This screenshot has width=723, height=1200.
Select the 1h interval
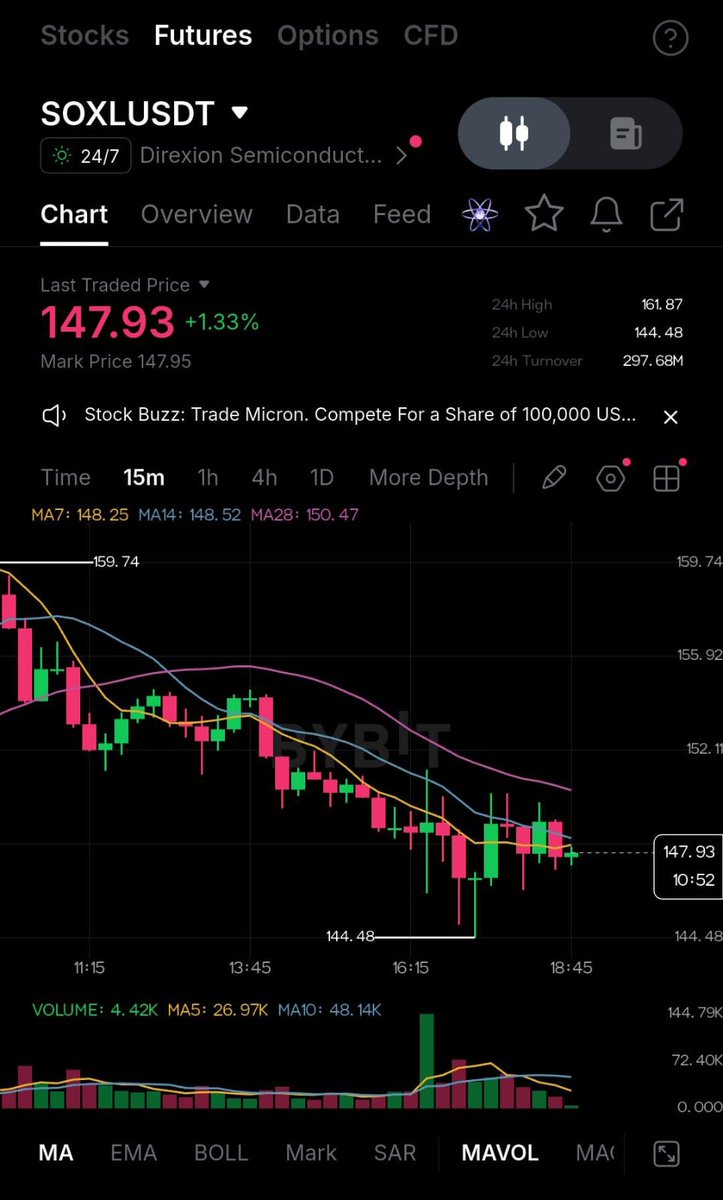(x=207, y=478)
